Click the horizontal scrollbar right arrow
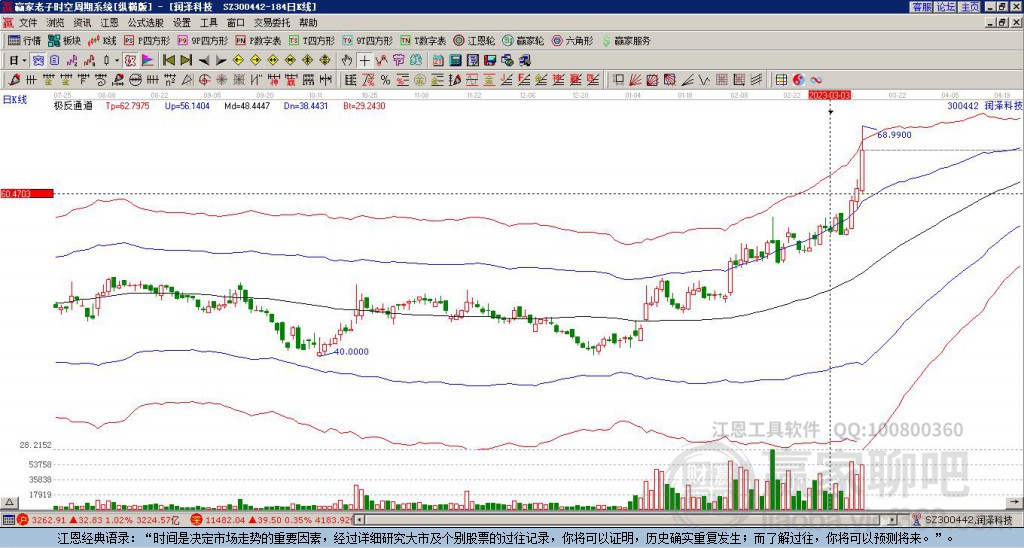Screen dimensions: 1024x548 [x=893, y=520]
